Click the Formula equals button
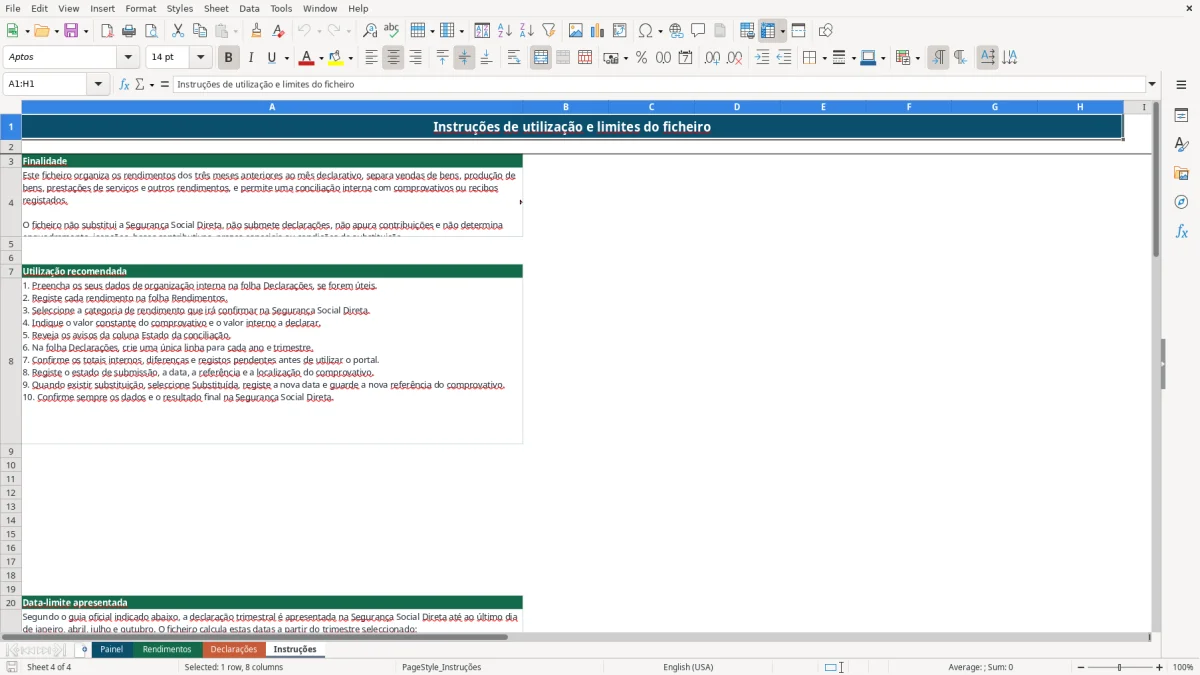Image resolution: width=1200 pixels, height=675 pixels. pos(165,84)
